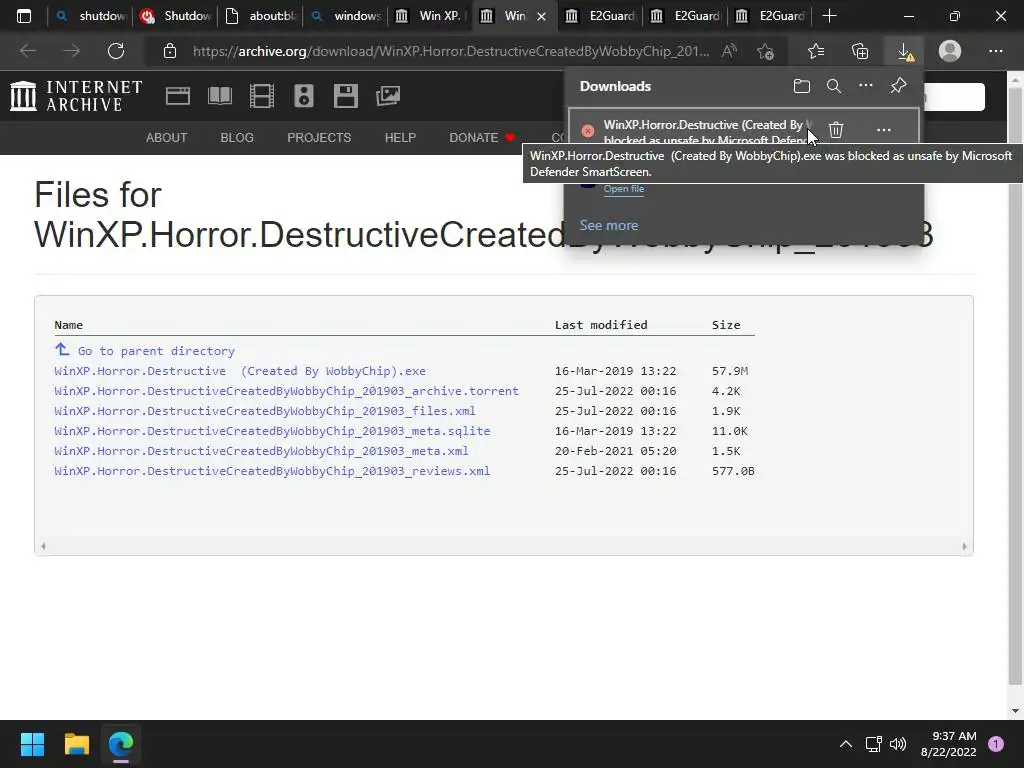Switch to the first shutdown search tab
Screen dimensions: 1024x768
(91, 16)
